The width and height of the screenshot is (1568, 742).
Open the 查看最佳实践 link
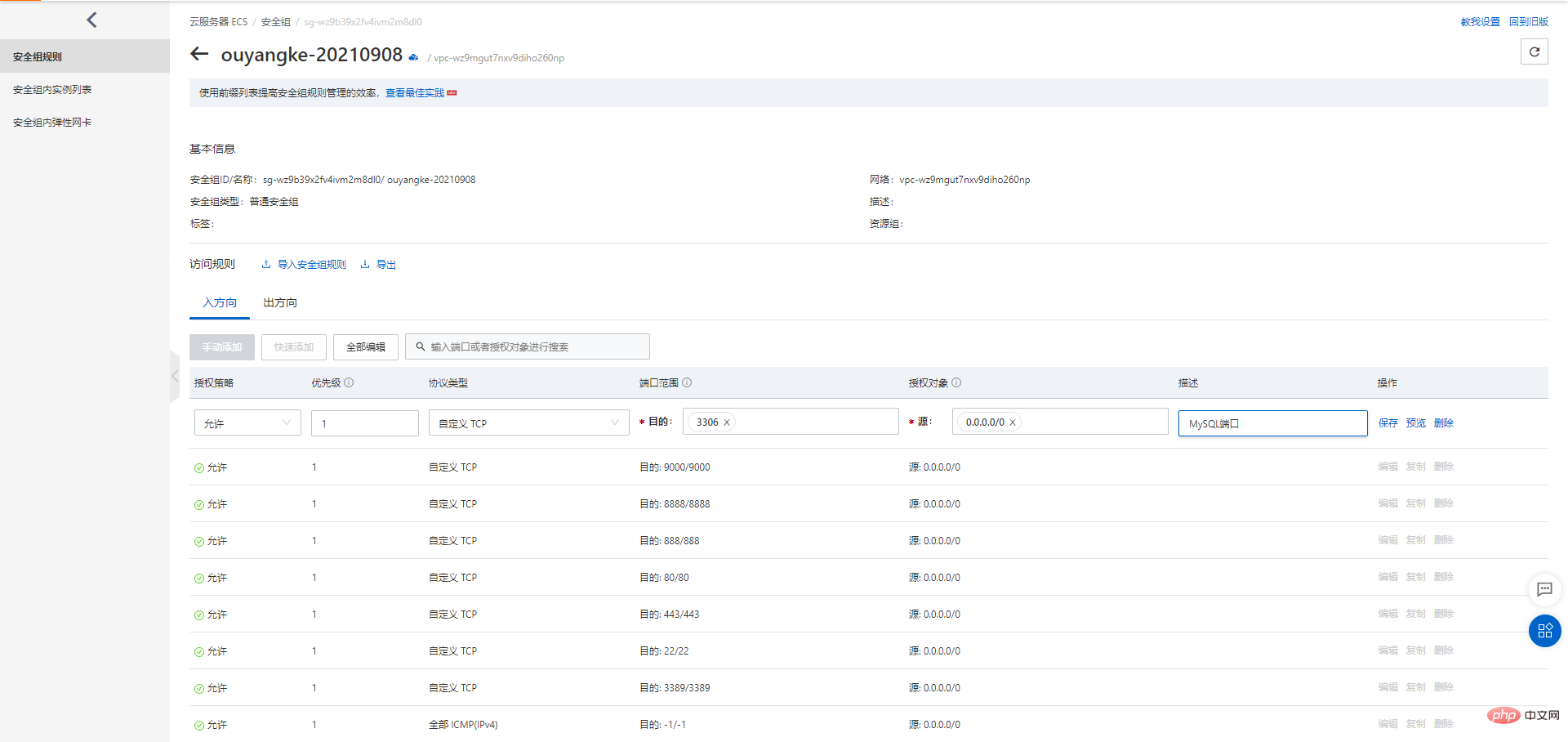[415, 93]
